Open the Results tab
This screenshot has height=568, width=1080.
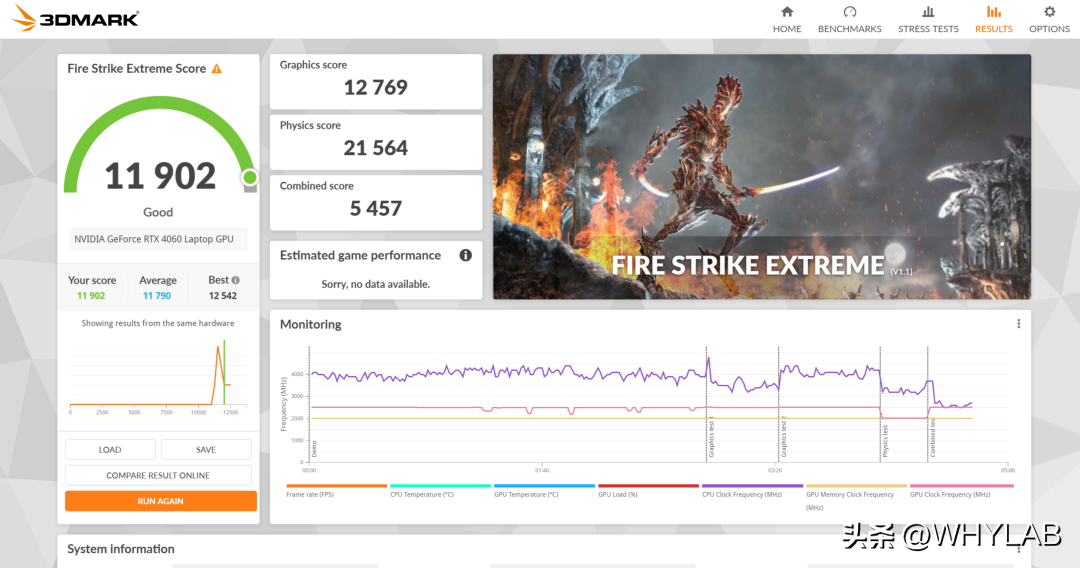click(993, 19)
